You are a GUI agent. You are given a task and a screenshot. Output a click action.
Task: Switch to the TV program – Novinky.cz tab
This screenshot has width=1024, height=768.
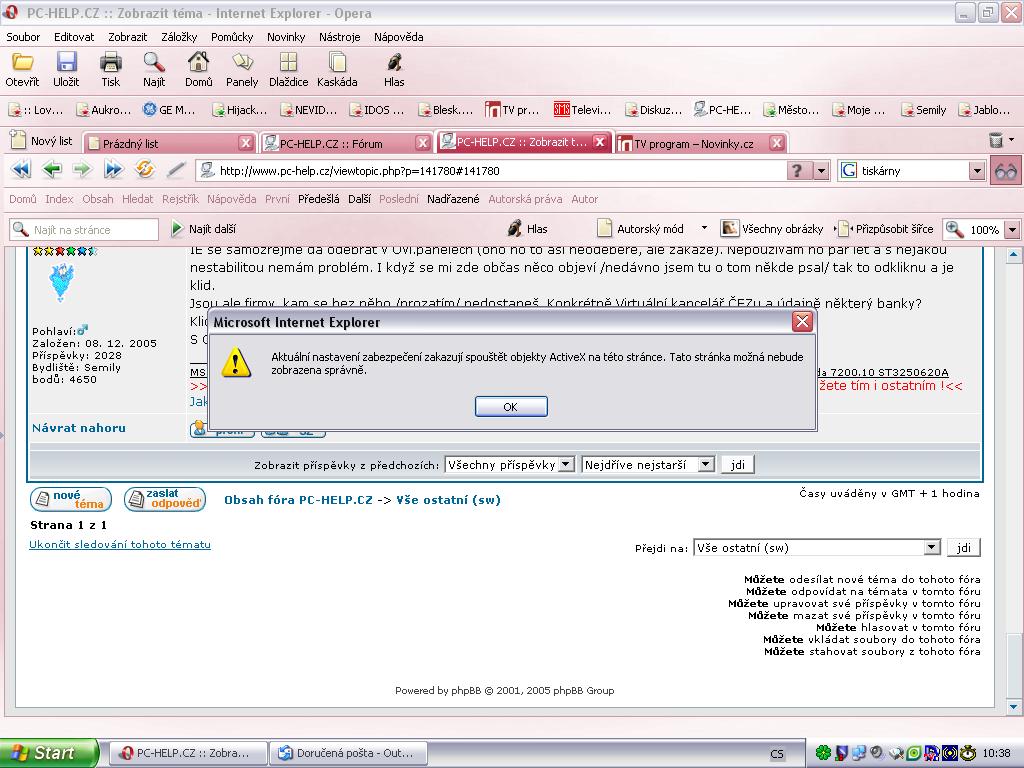point(692,143)
